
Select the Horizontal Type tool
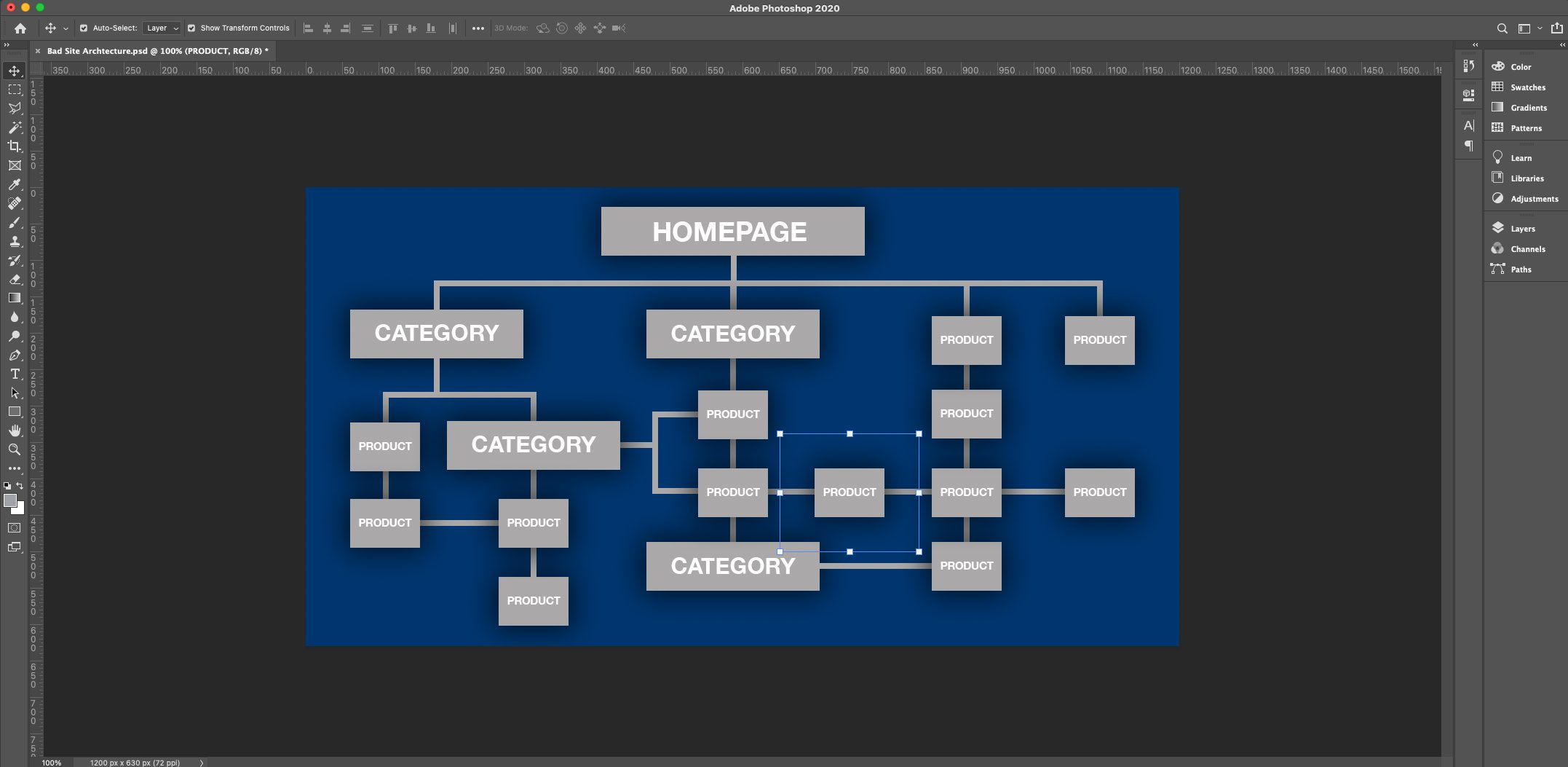coord(15,374)
